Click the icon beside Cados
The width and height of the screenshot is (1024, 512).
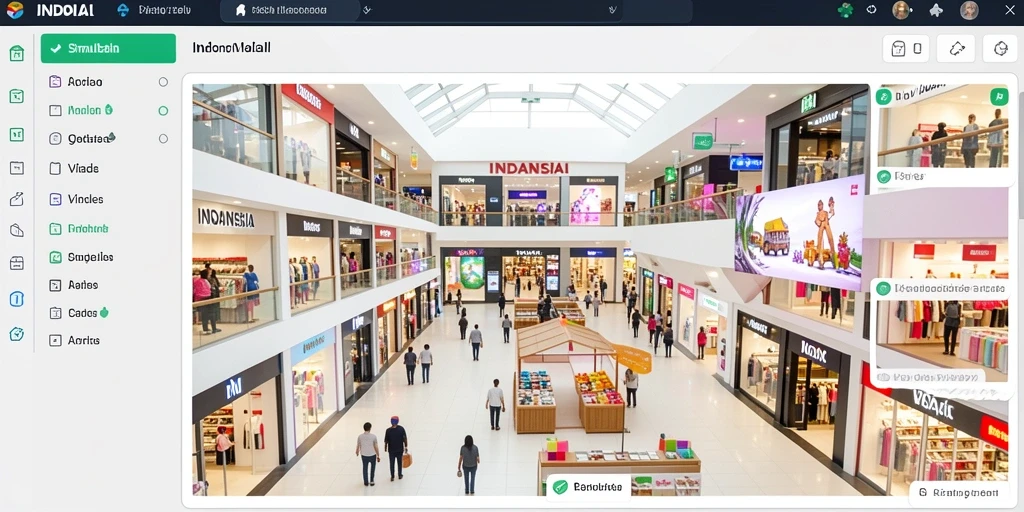tap(56, 313)
